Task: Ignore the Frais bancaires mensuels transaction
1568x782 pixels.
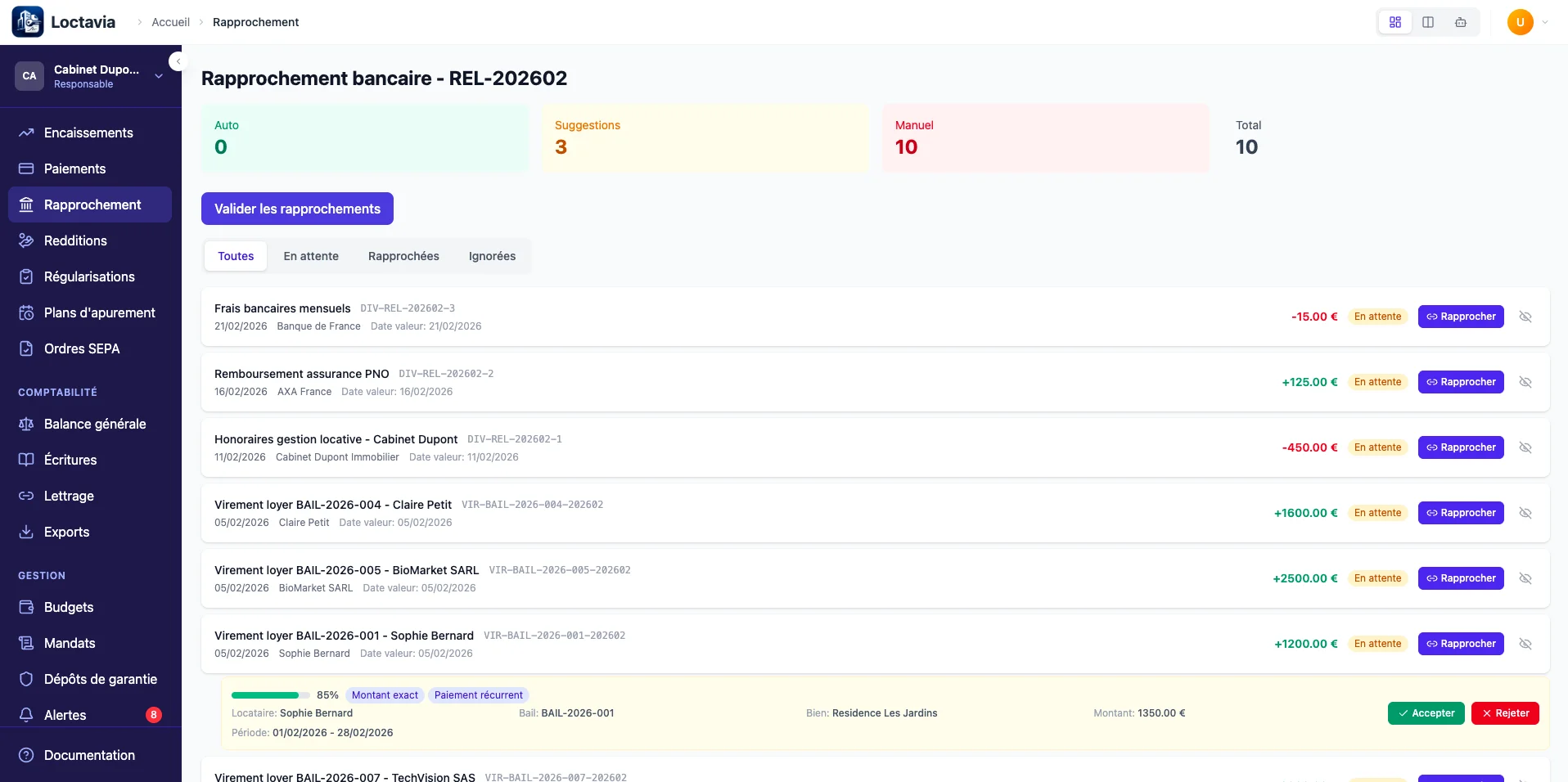Action: 1525,317
